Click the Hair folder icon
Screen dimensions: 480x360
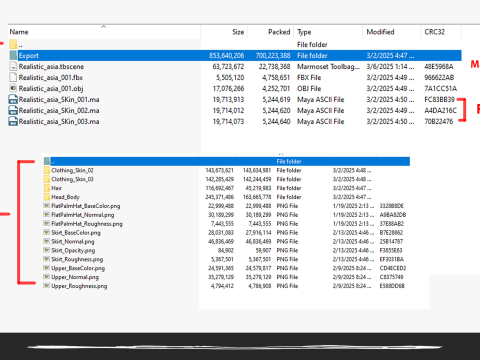click(x=47, y=188)
